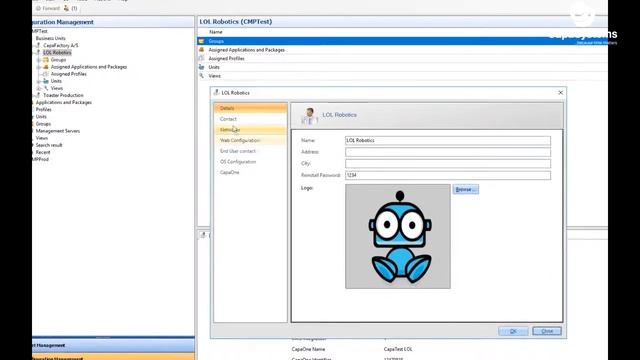
Task: Click the Assigned Profiles list row icon
Action: coord(201,58)
